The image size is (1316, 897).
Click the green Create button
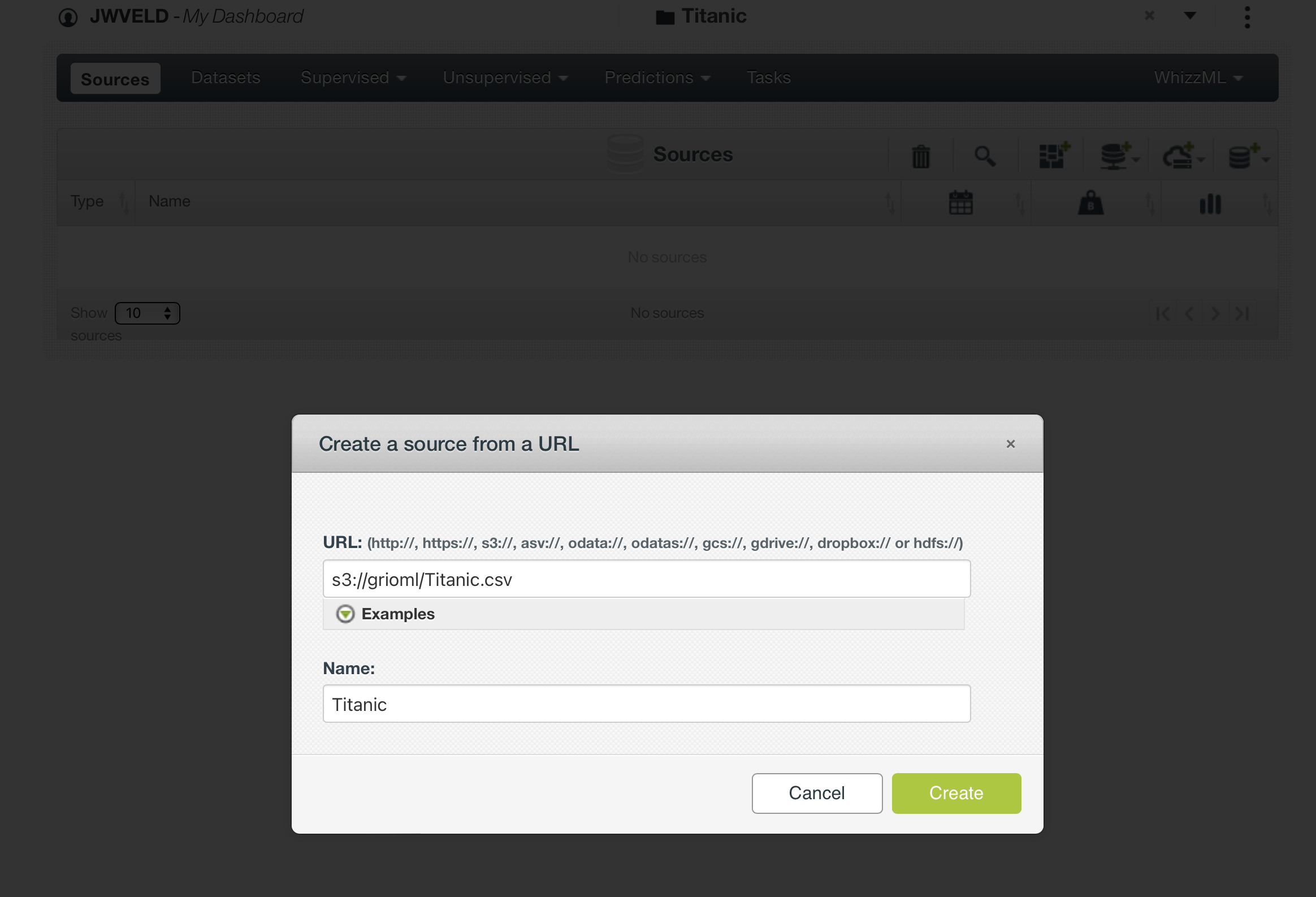click(956, 793)
